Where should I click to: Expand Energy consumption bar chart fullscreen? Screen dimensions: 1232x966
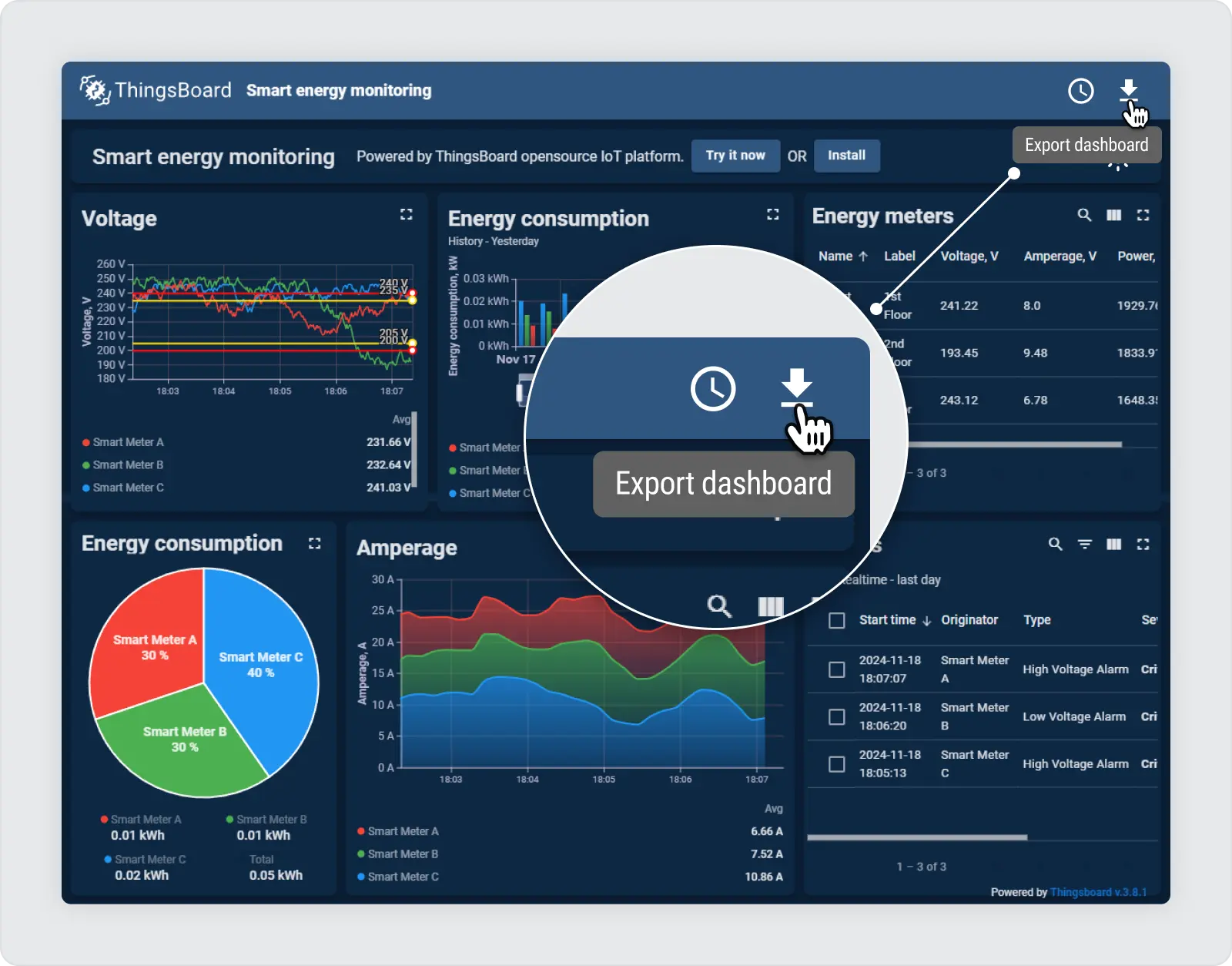click(772, 215)
